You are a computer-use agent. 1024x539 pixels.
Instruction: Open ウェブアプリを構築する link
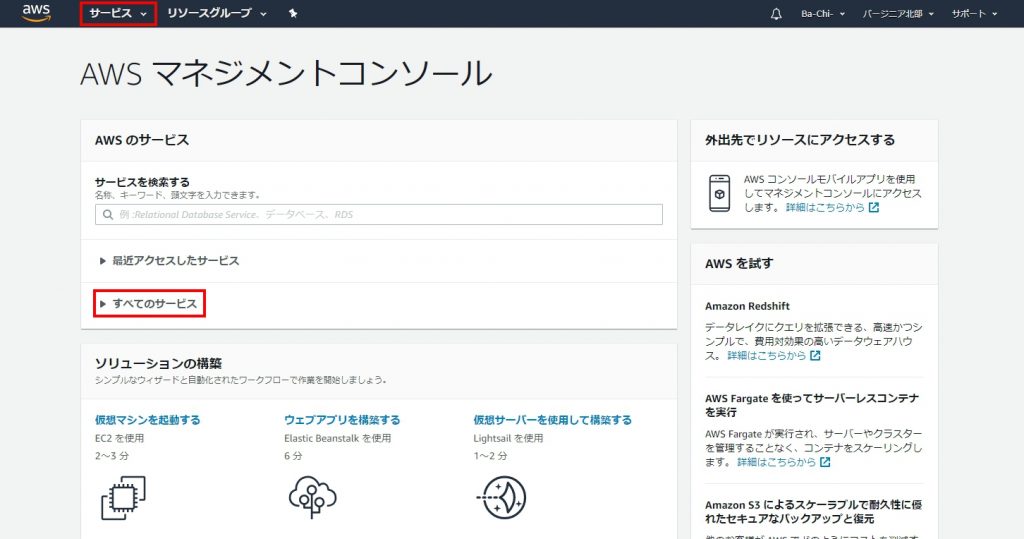(x=342, y=419)
